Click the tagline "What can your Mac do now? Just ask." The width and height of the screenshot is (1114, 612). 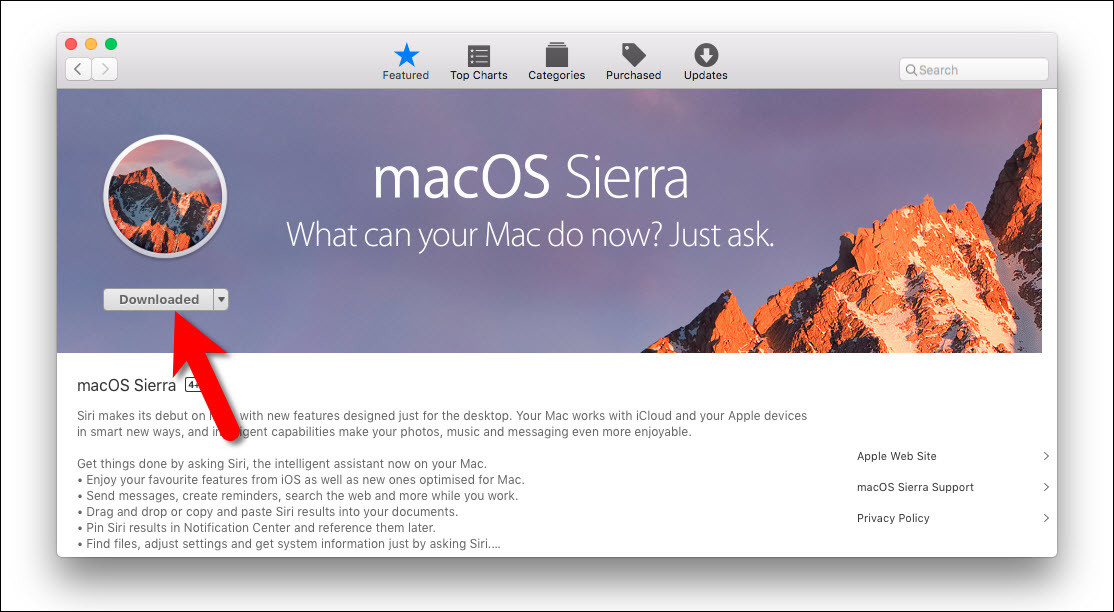pyautogui.click(x=530, y=235)
